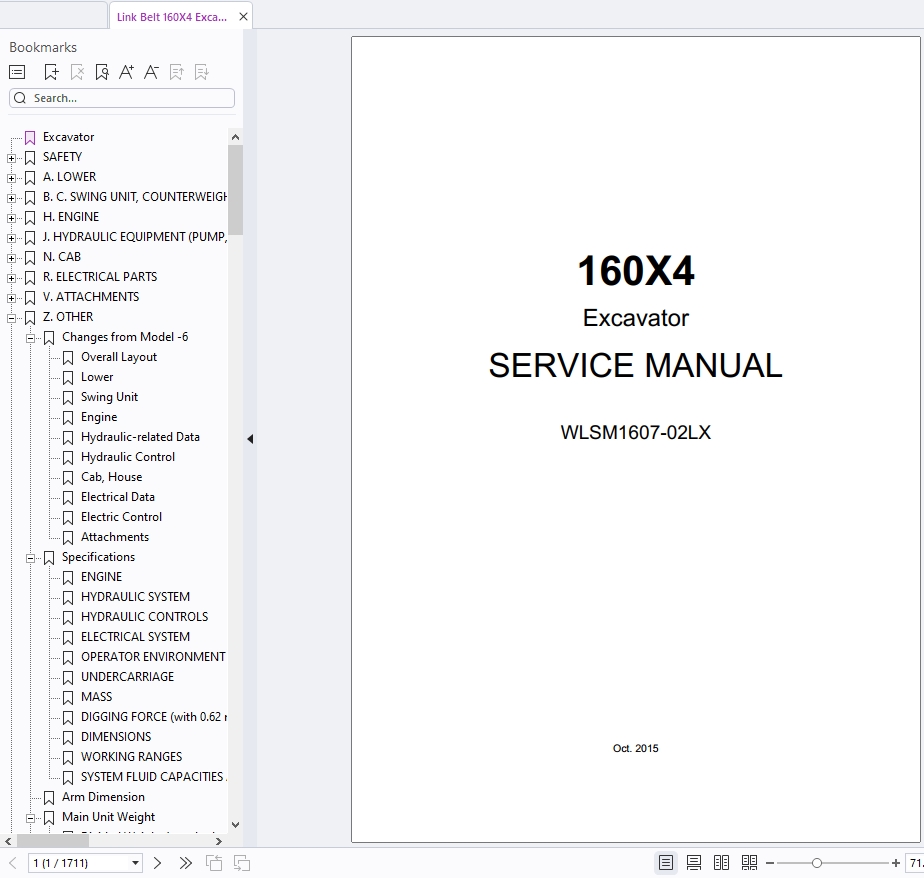Click the Add bookmark icon
The image size is (924, 878).
(x=51, y=72)
